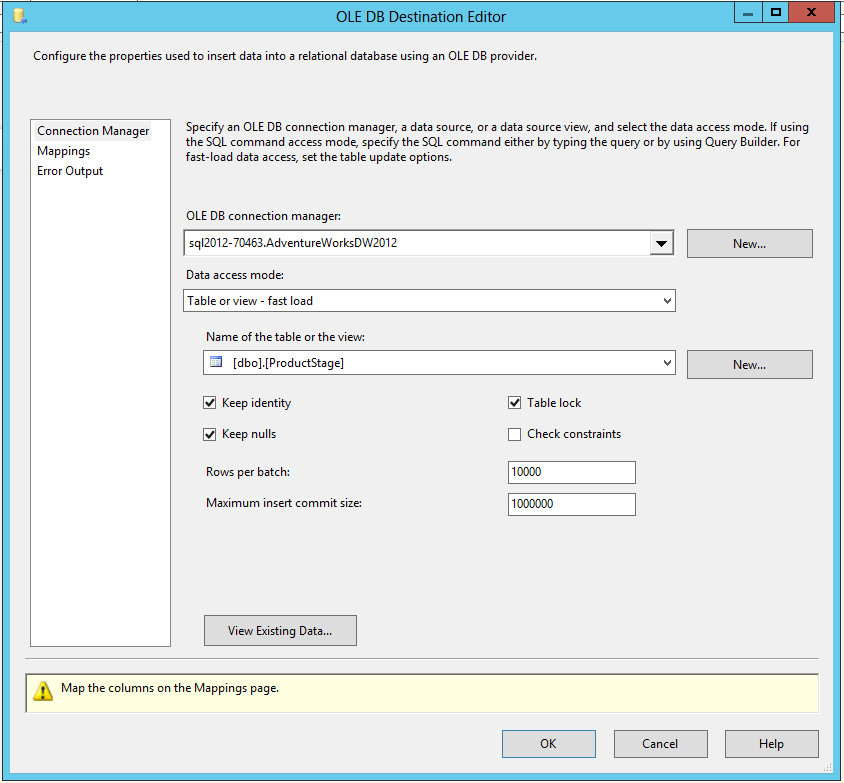The image size is (844, 783).
Task: Click the 'Maximum insert commit size:' label
Action: click(x=284, y=503)
